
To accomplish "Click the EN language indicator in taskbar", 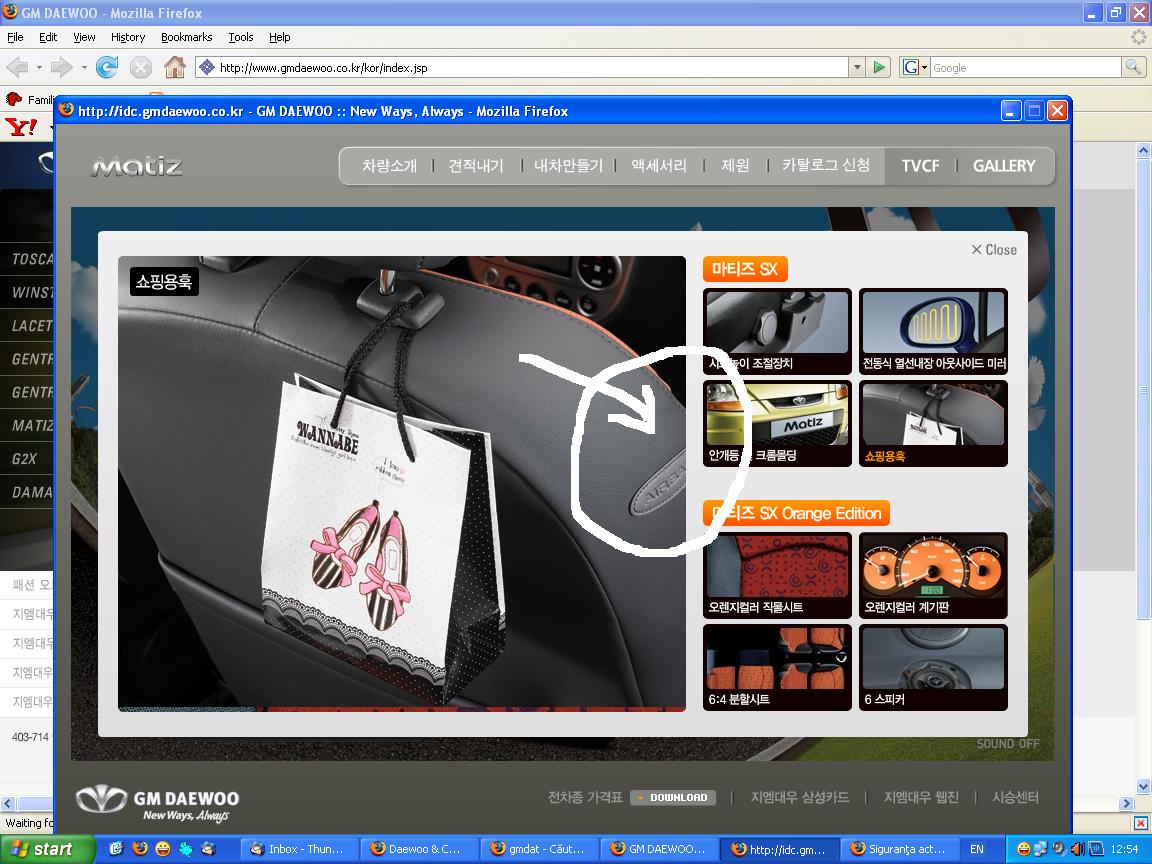I will [x=976, y=849].
